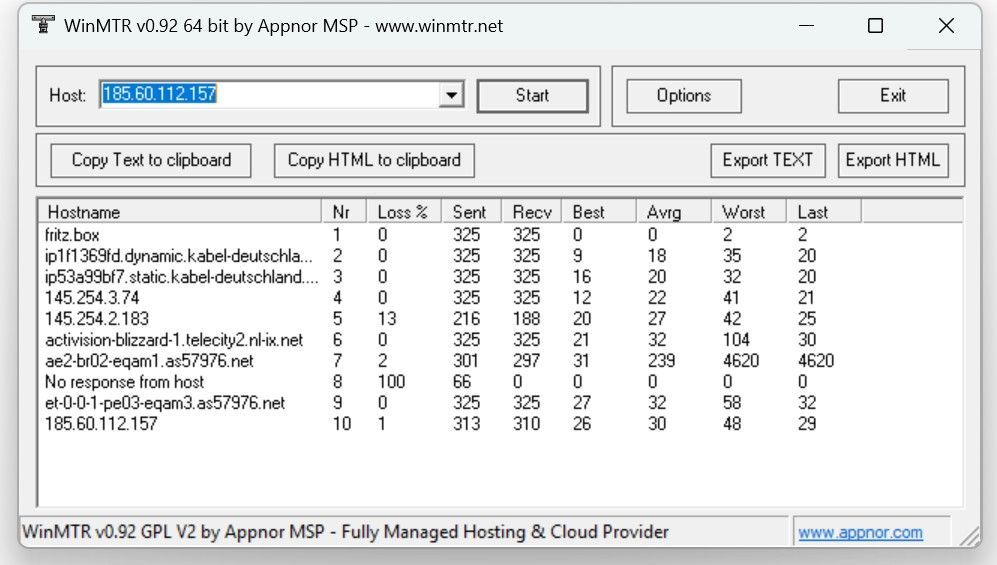Screen dimensions: 997x565
Task: Click the Recv value 297 for hop 7
Action: [x=526, y=360]
